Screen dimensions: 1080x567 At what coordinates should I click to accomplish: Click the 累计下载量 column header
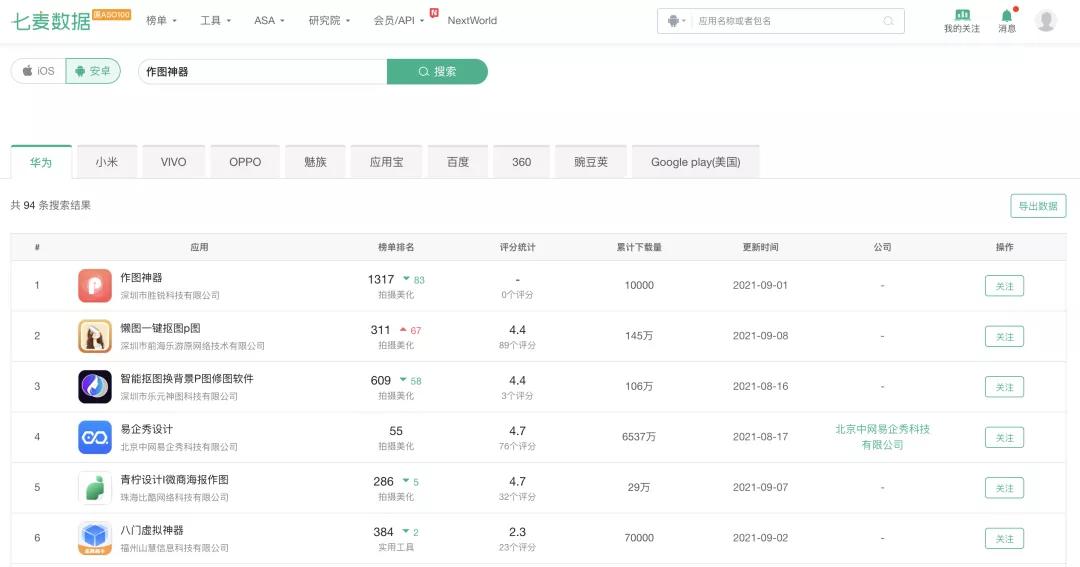click(639, 247)
